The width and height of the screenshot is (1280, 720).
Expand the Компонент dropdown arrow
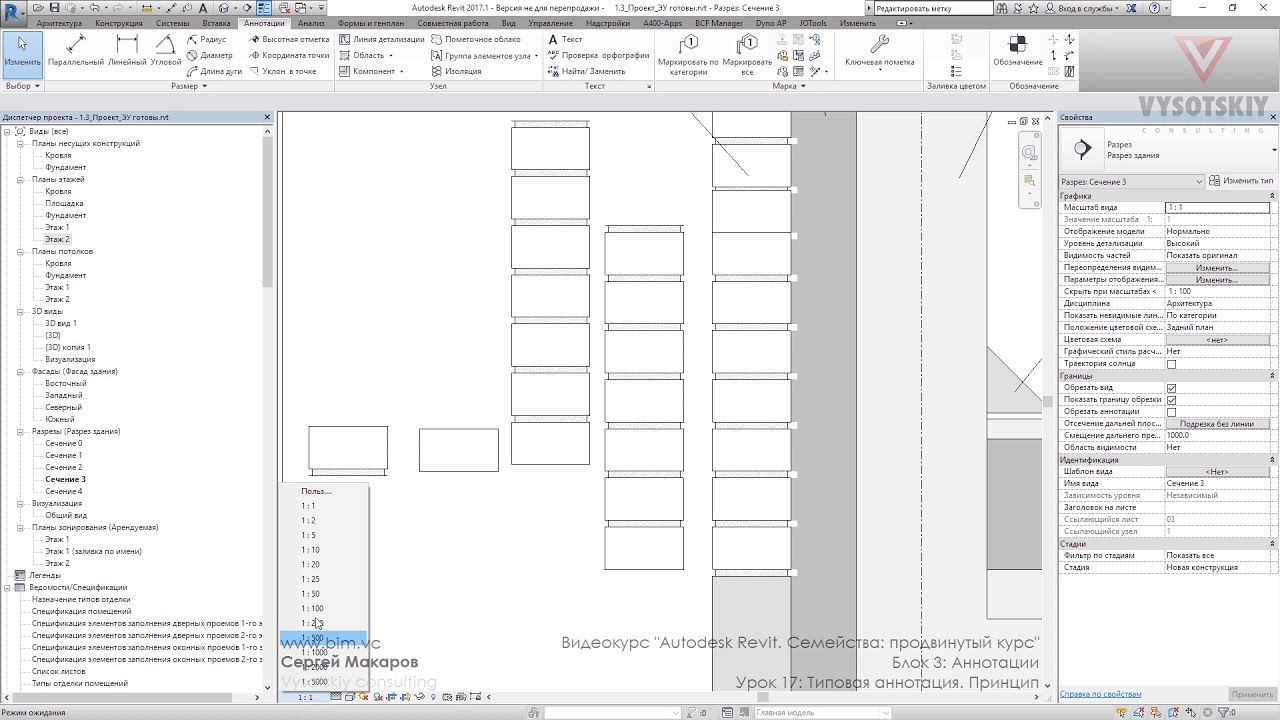pos(402,72)
